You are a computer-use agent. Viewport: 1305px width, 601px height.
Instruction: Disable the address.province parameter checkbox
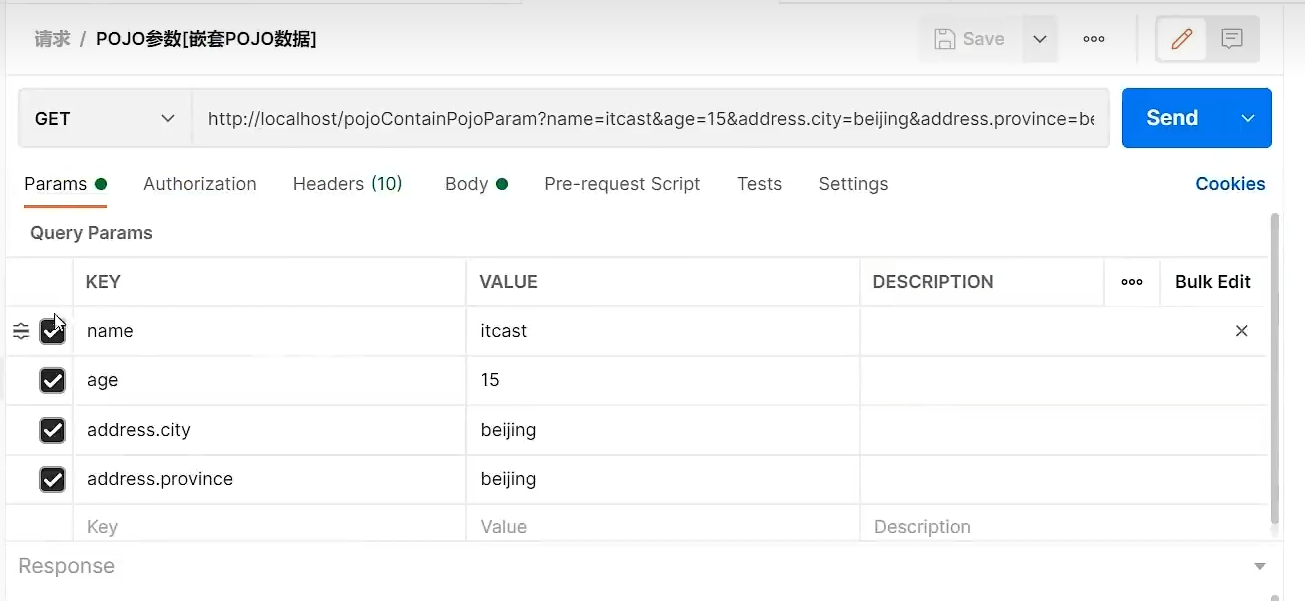coord(52,479)
